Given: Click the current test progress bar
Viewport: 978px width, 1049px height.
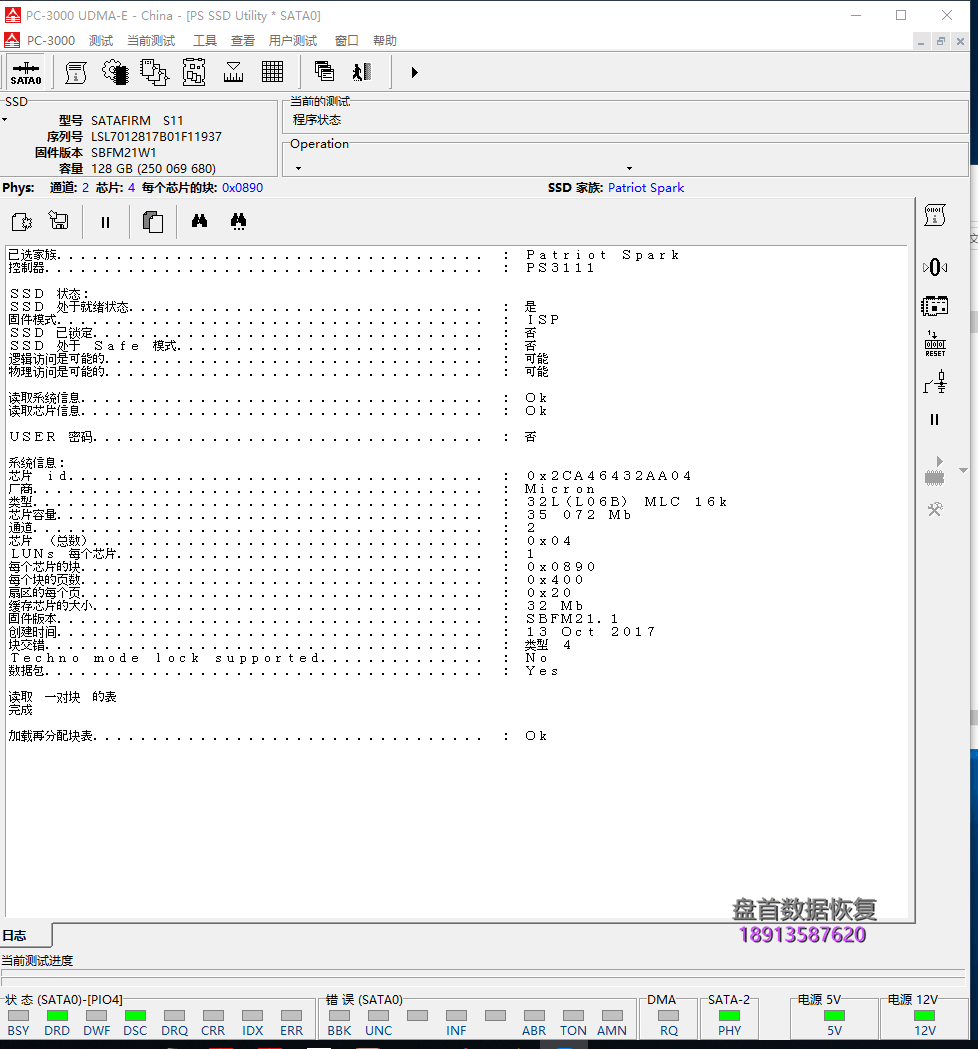Looking at the screenshot, I should 482,977.
